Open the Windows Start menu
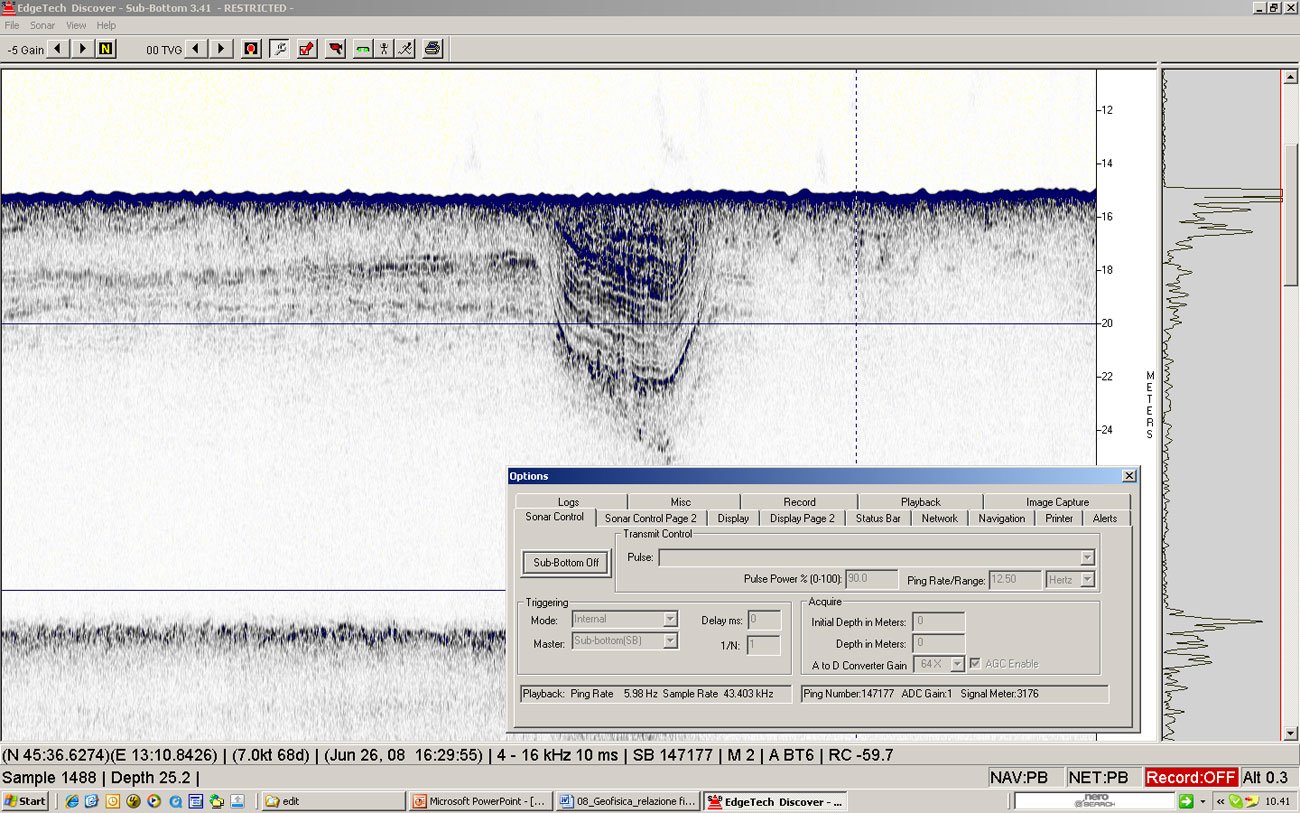Screen dimensions: 1300x813 point(26,801)
